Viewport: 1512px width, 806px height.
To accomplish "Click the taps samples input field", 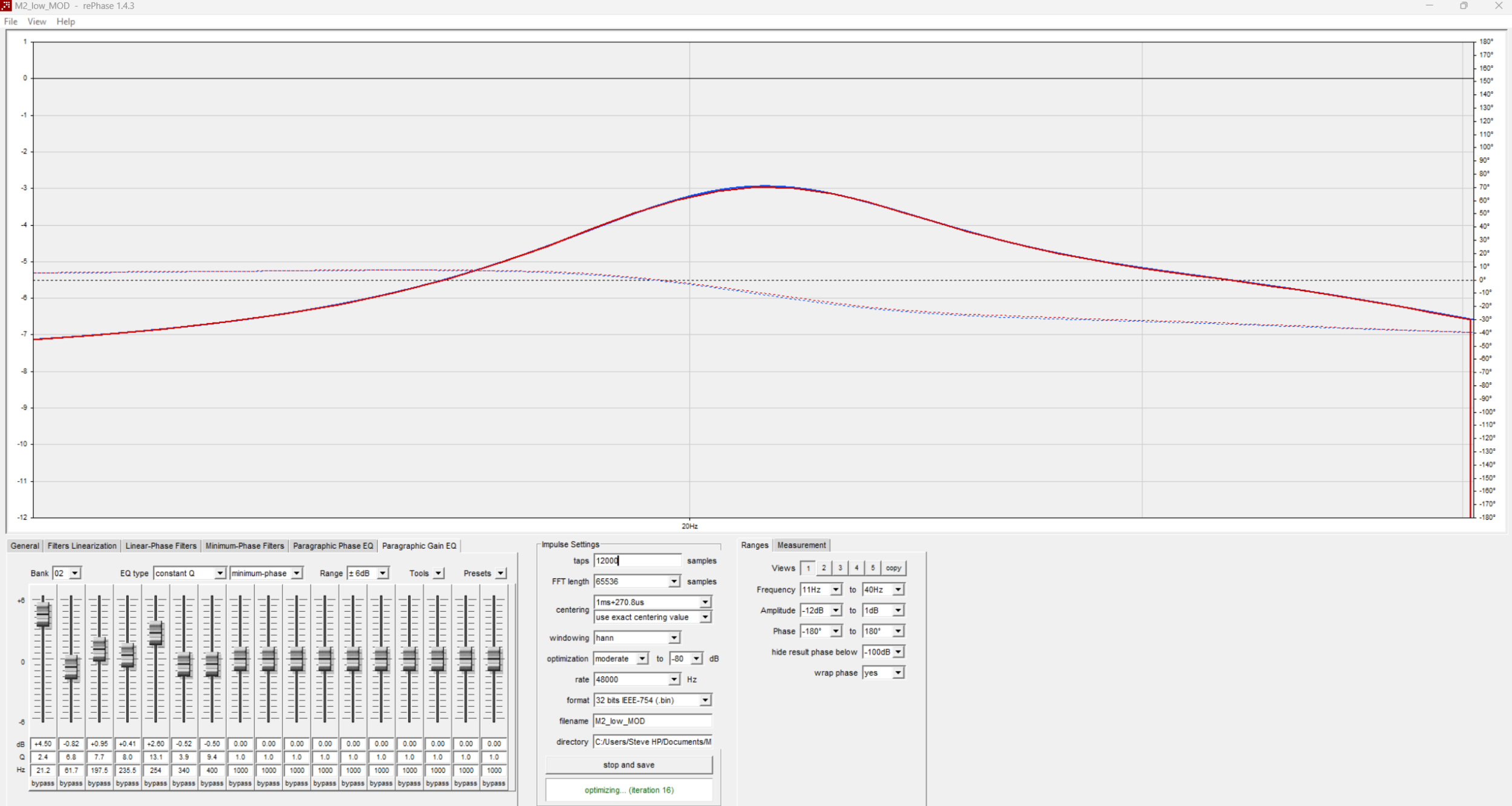I will pyautogui.click(x=637, y=561).
